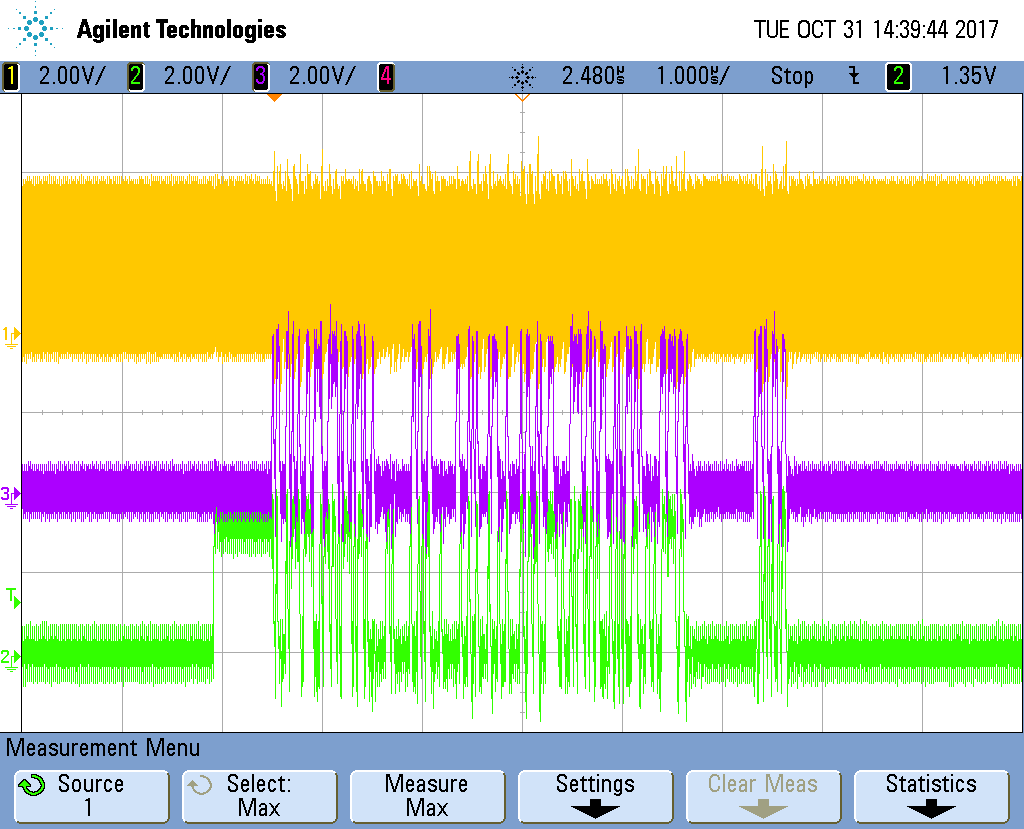
Task: Click the hollow orange center reference marker
Action: [x=522, y=98]
